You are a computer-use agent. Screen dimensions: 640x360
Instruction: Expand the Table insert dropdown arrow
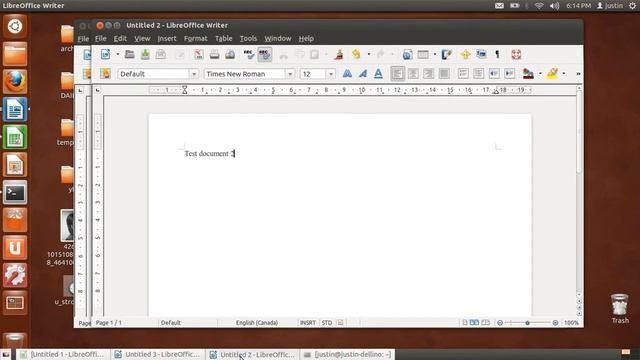coord(435,54)
